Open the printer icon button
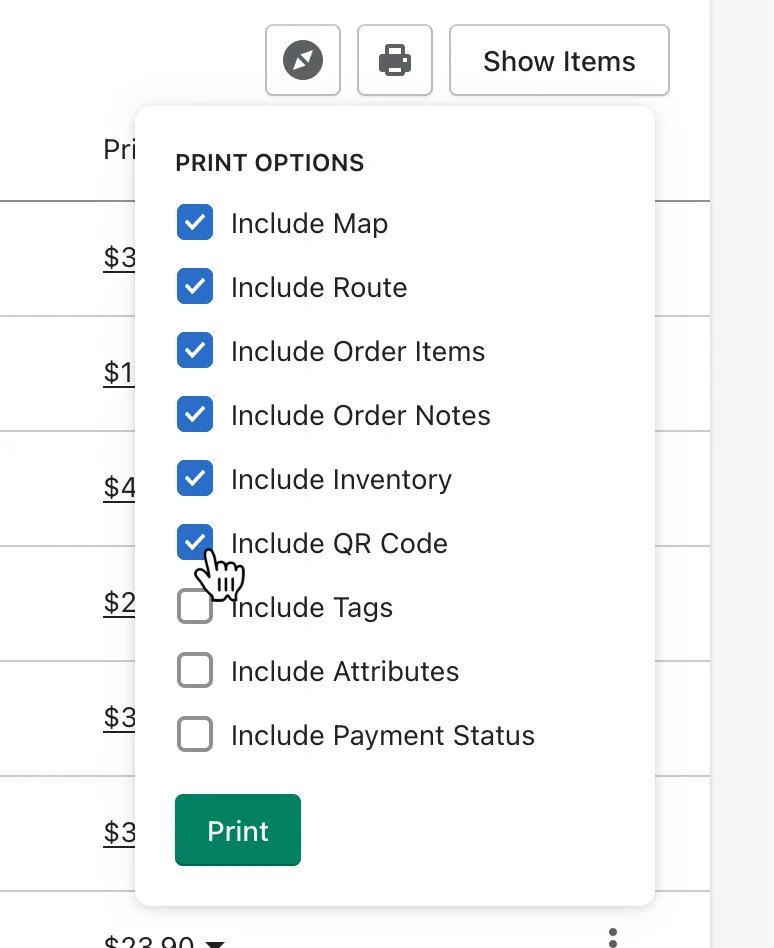Screen dimensions: 774x948 pos(395,60)
